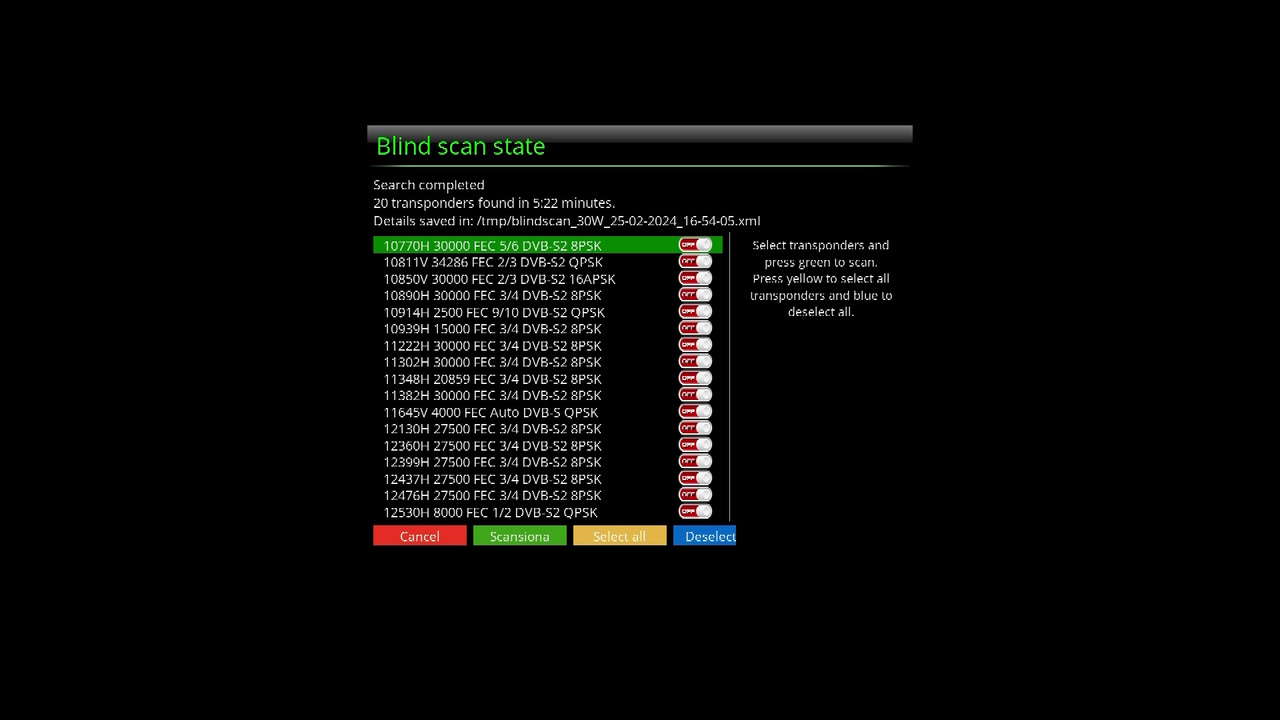Enable the 11348H 20859 transponder switch
Screen dimensions: 1280x720
[x=695, y=378]
